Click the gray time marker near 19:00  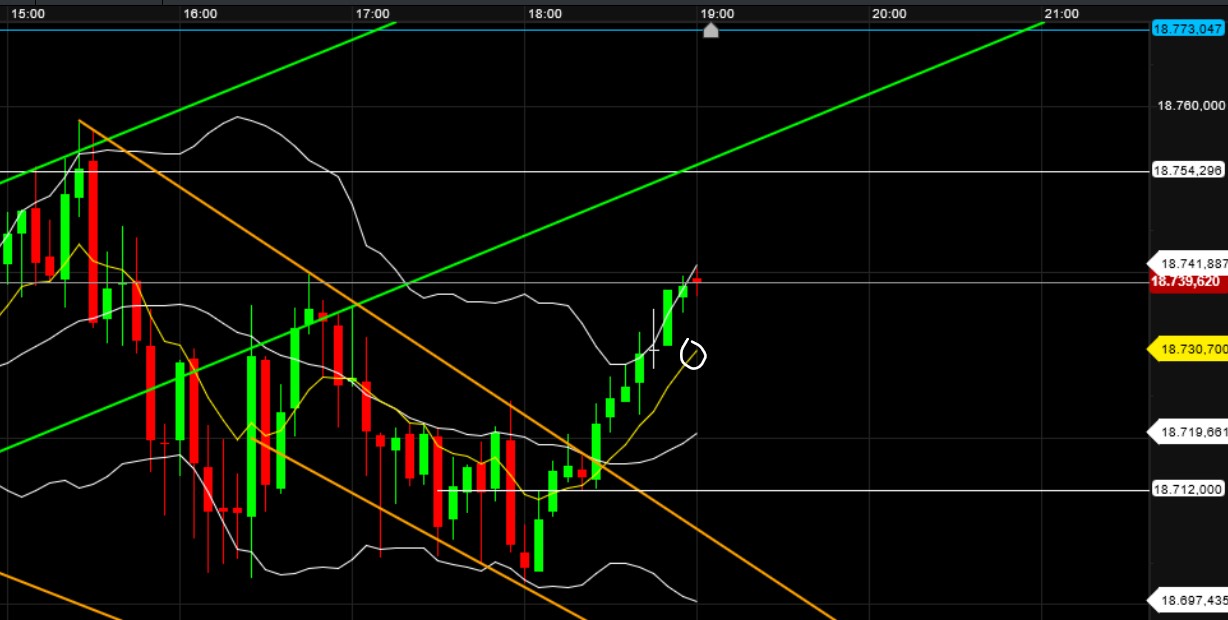710,30
